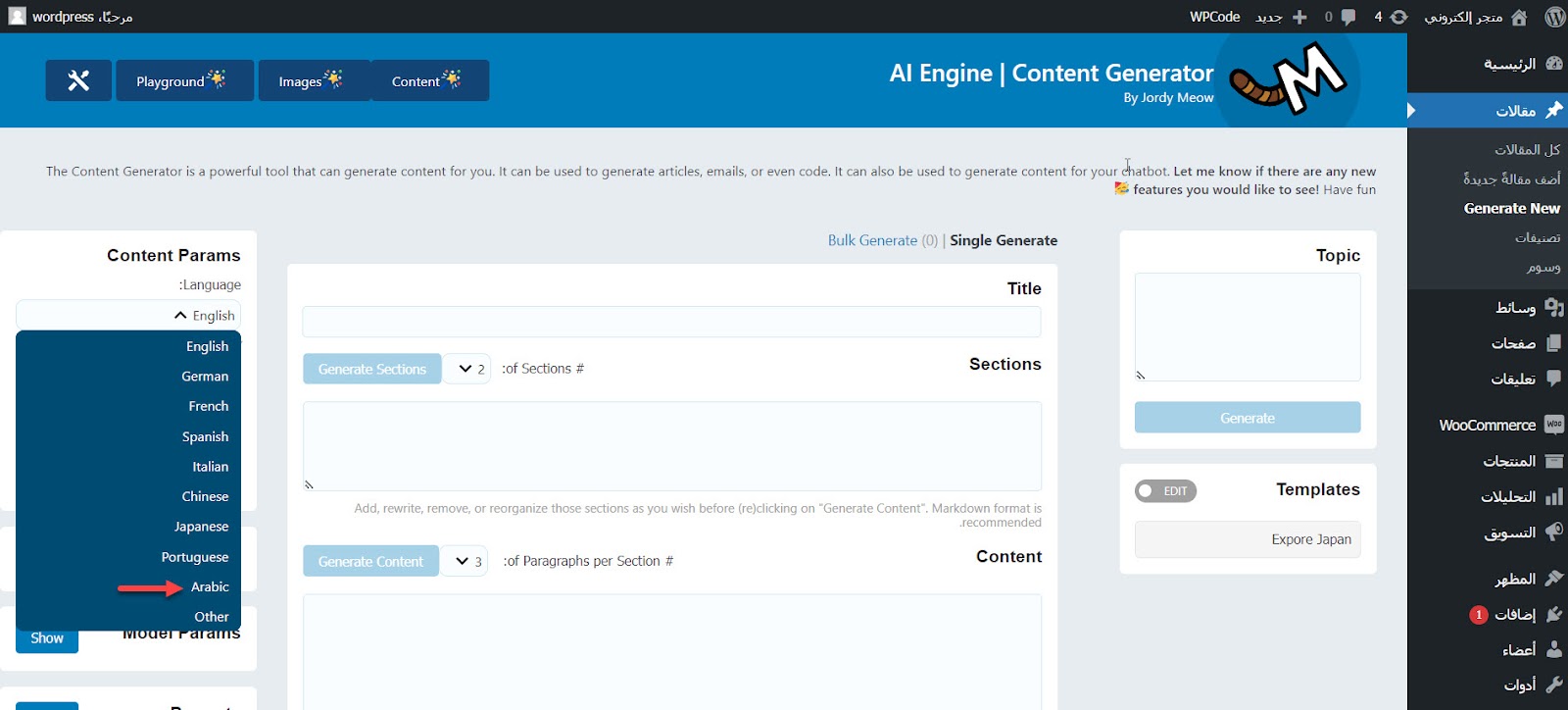Open the Paragraphs per Section dropdown

pyautogui.click(x=464, y=561)
